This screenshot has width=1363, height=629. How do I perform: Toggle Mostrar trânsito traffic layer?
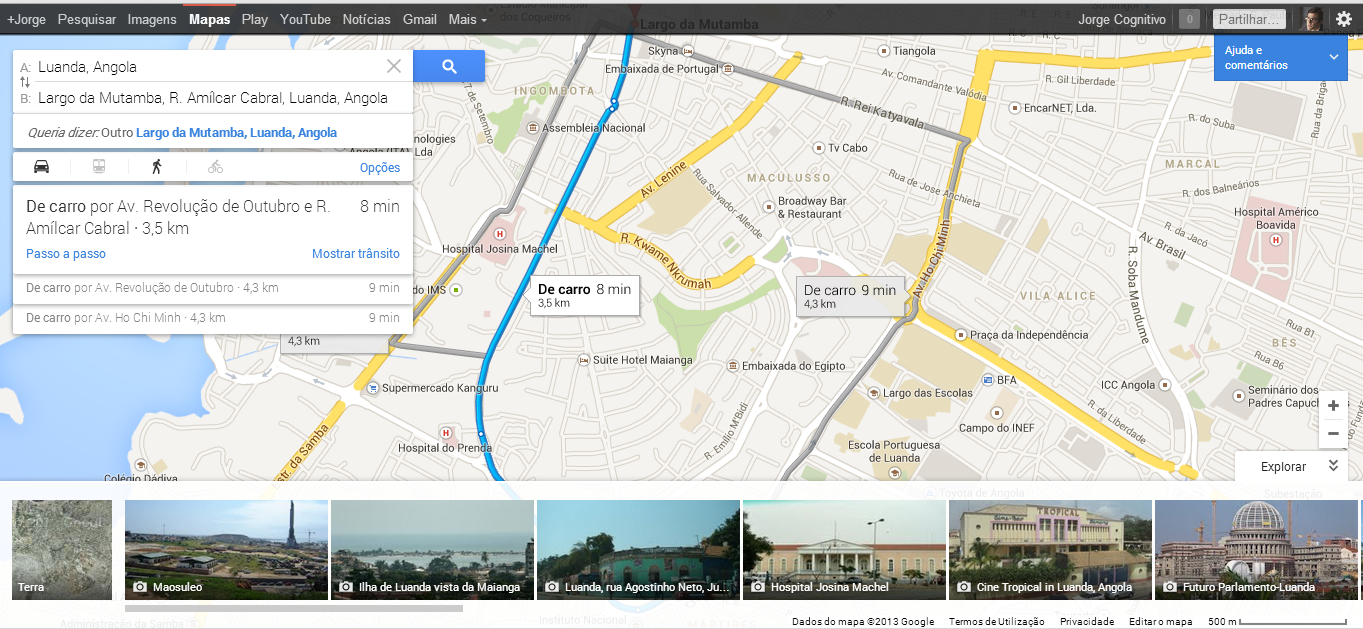tap(356, 254)
